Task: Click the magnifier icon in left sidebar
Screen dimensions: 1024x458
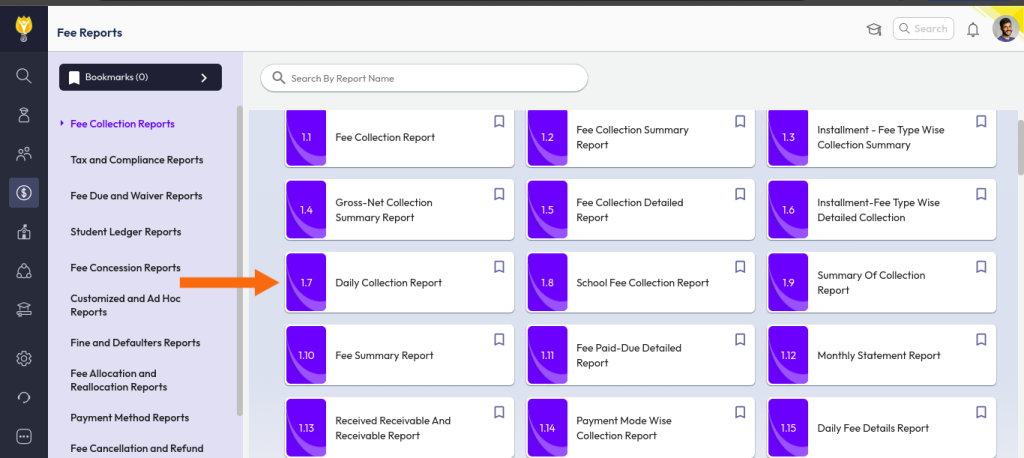Action: pos(24,75)
